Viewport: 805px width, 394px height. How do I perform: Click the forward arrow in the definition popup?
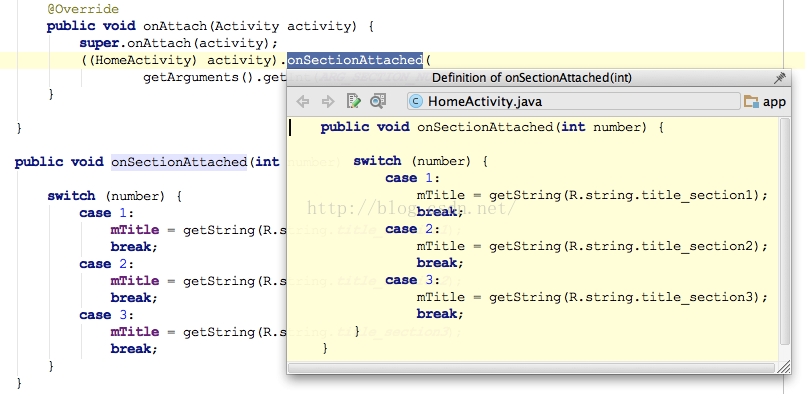pos(328,102)
